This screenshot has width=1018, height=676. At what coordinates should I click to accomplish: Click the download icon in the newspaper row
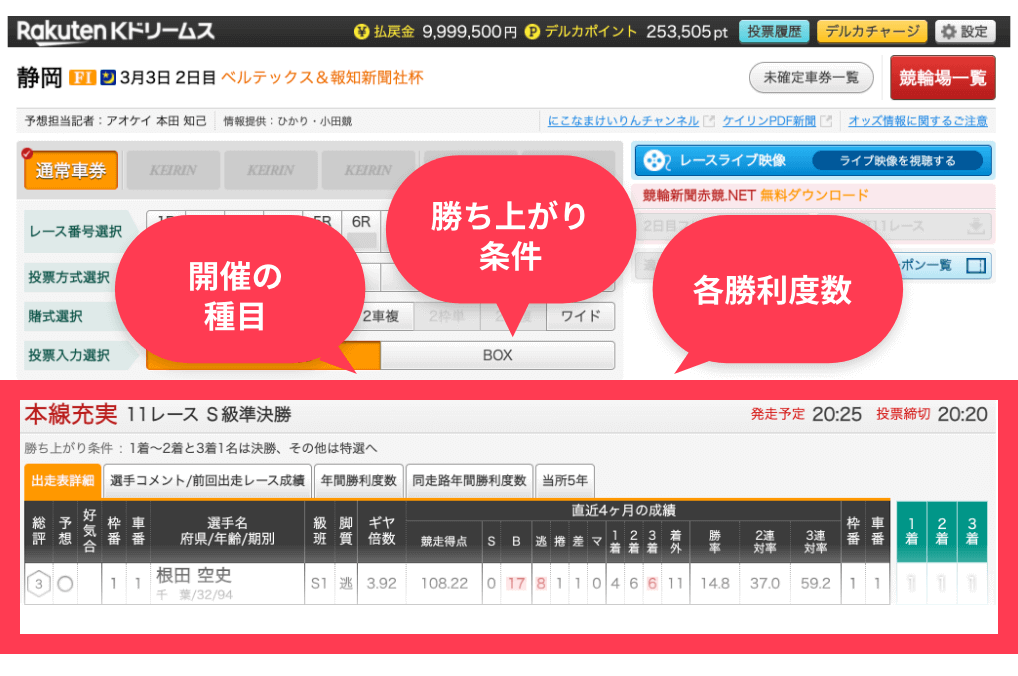975,227
